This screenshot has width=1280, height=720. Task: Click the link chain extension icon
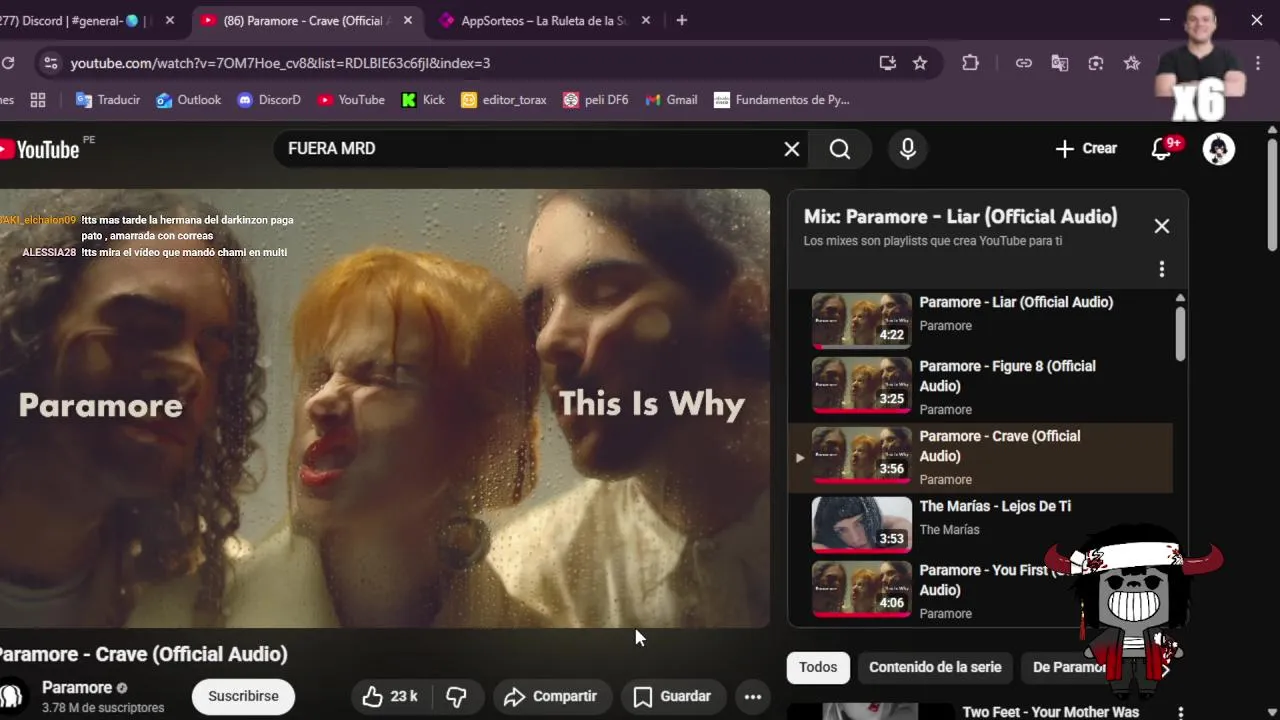(1024, 63)
